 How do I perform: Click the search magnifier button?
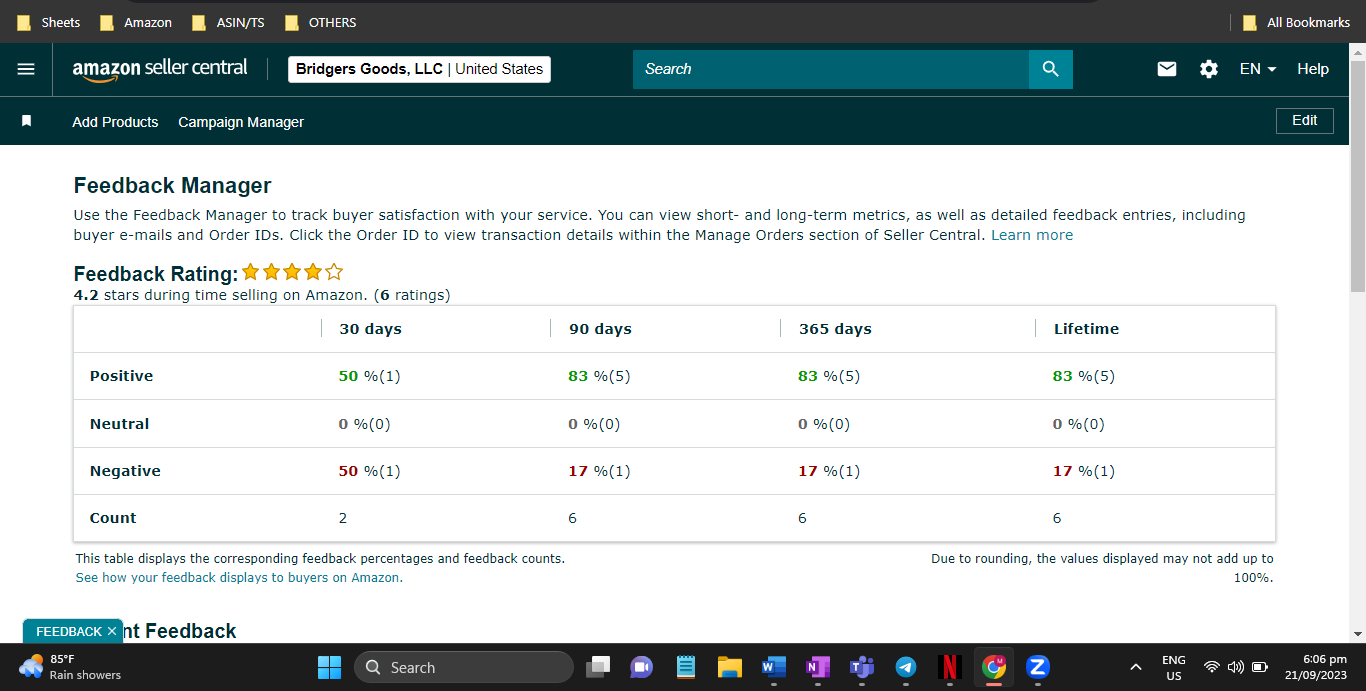(1050, 69)
